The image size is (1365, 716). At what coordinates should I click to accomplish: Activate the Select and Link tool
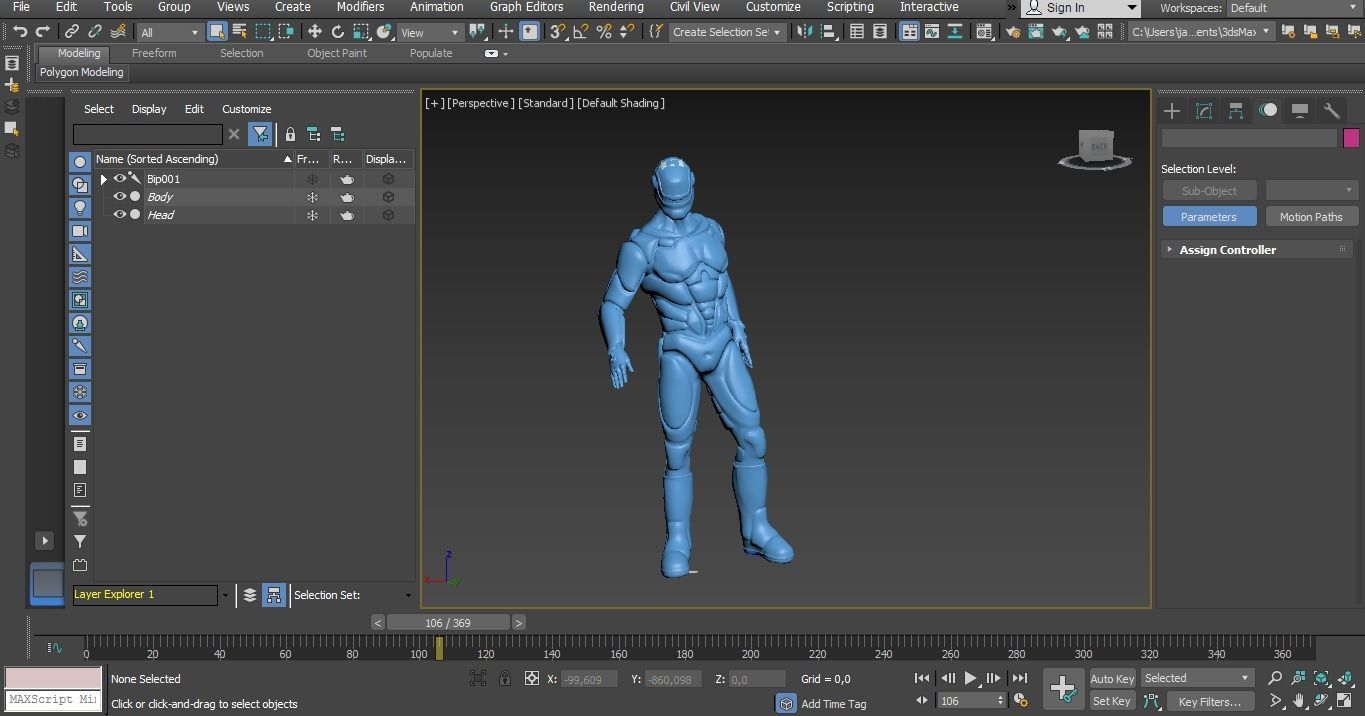[72, 32]
